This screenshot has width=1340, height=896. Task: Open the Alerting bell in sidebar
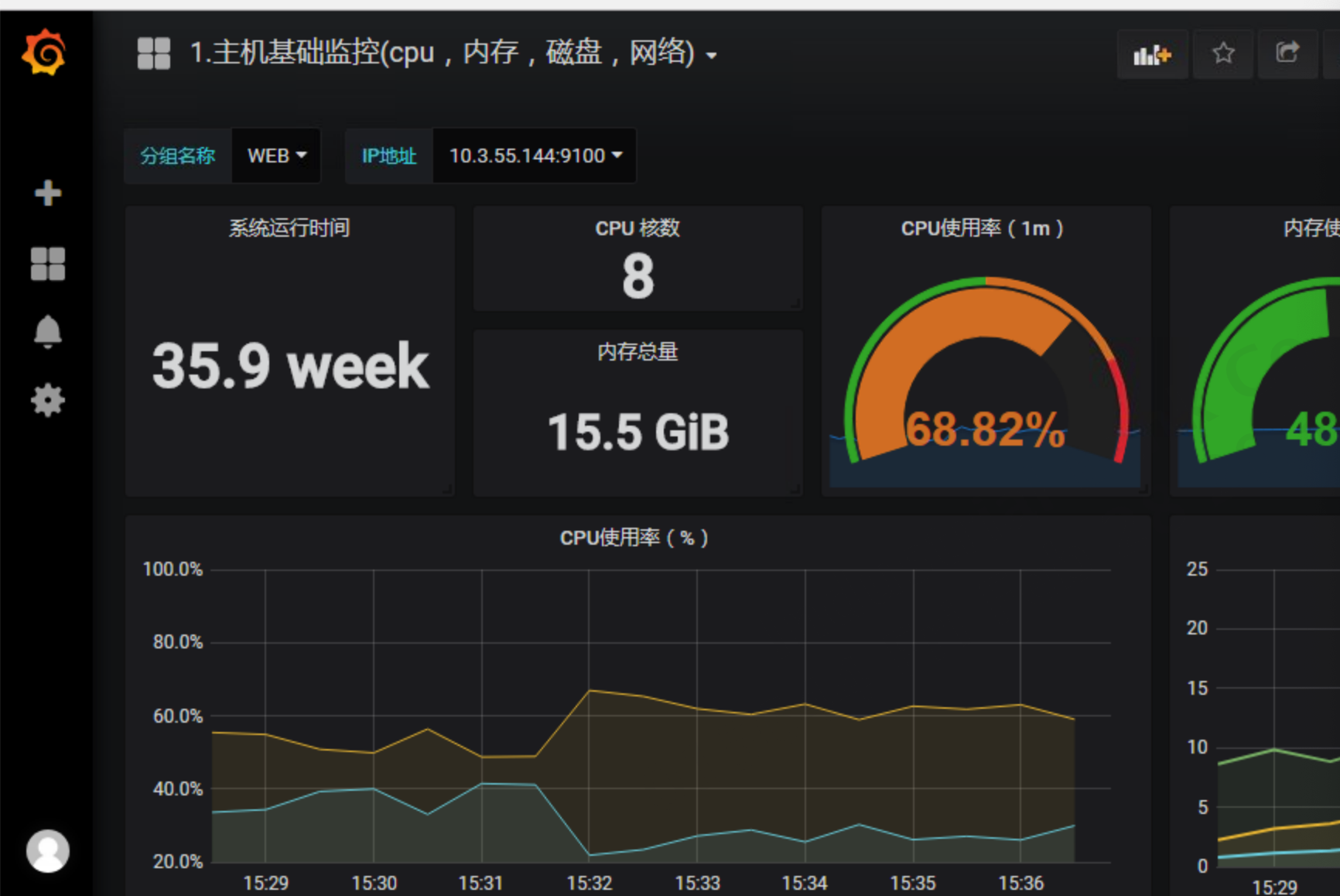tap(48, 331)
